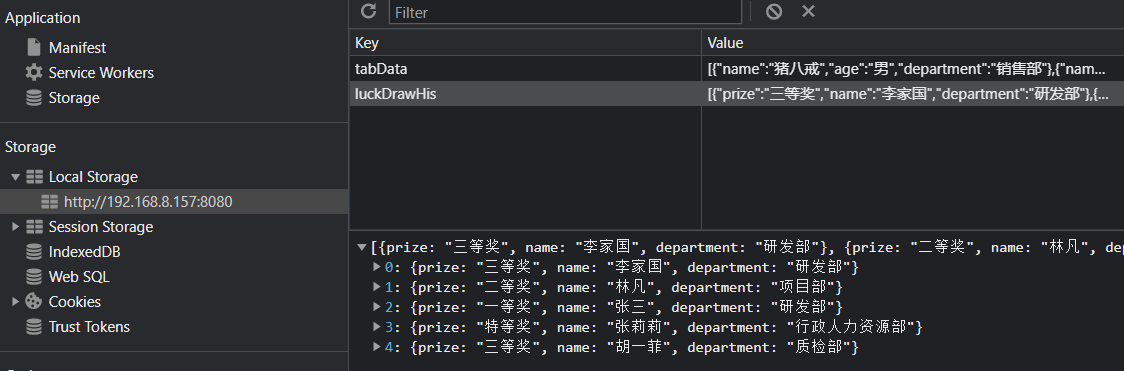Expand array item 4 胡一菲
The width and height of the screenshot is (1124, 371).
point(377,347)
